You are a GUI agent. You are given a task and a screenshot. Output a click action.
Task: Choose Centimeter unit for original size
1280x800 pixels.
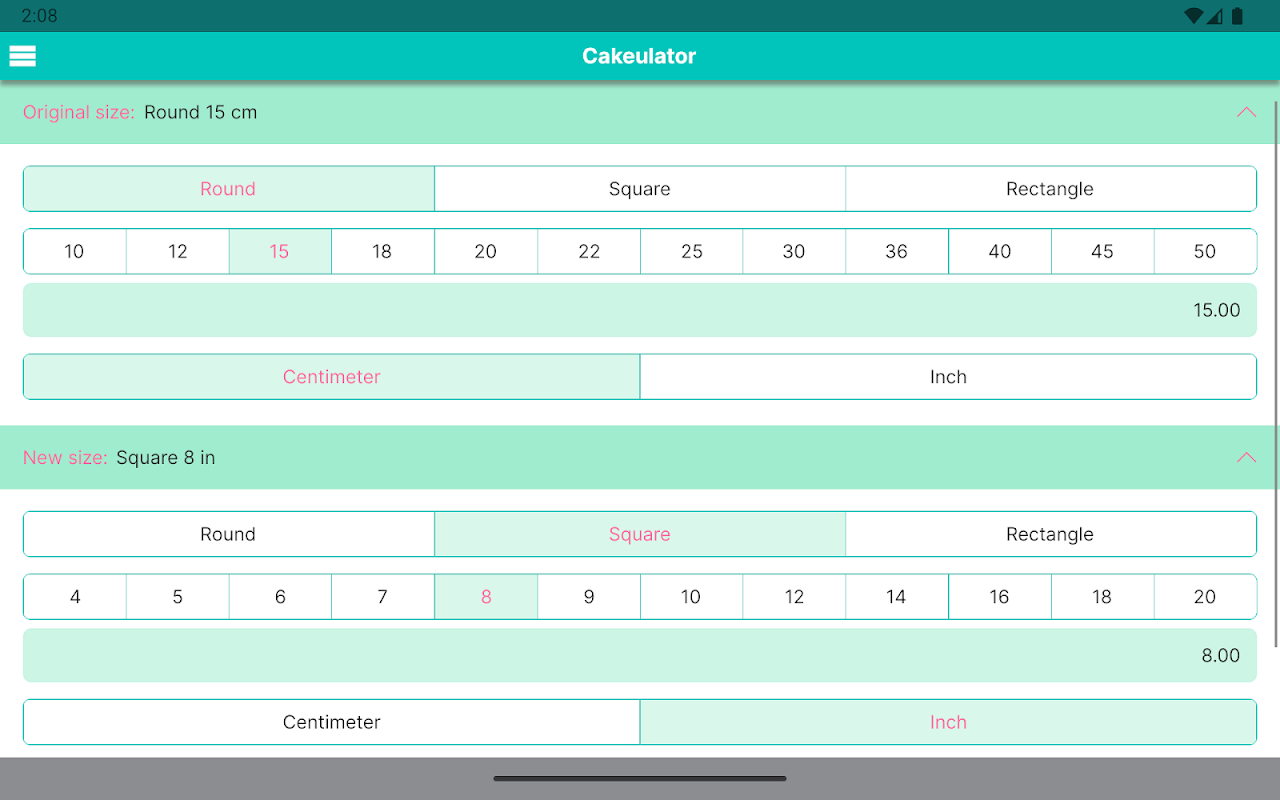[332, 377]
